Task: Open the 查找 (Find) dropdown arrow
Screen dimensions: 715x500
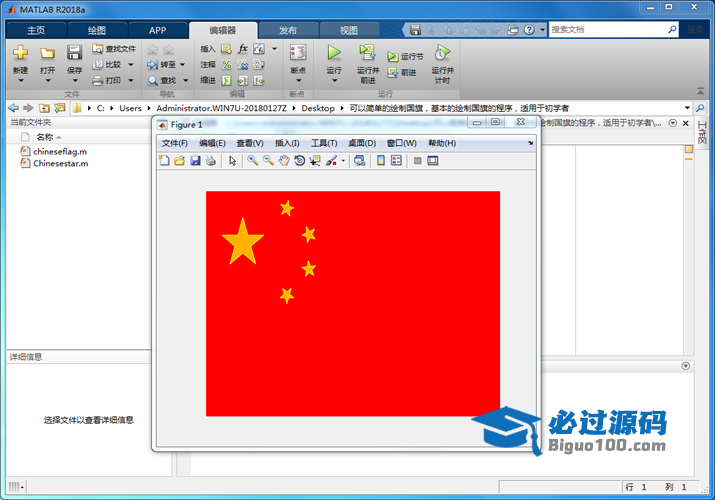Action: click(x=186, y=81)
